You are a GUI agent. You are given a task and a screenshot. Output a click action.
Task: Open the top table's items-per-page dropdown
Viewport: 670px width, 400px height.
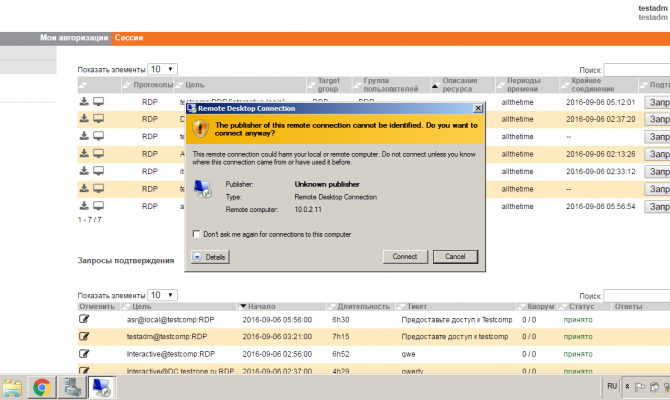(162, 69)
